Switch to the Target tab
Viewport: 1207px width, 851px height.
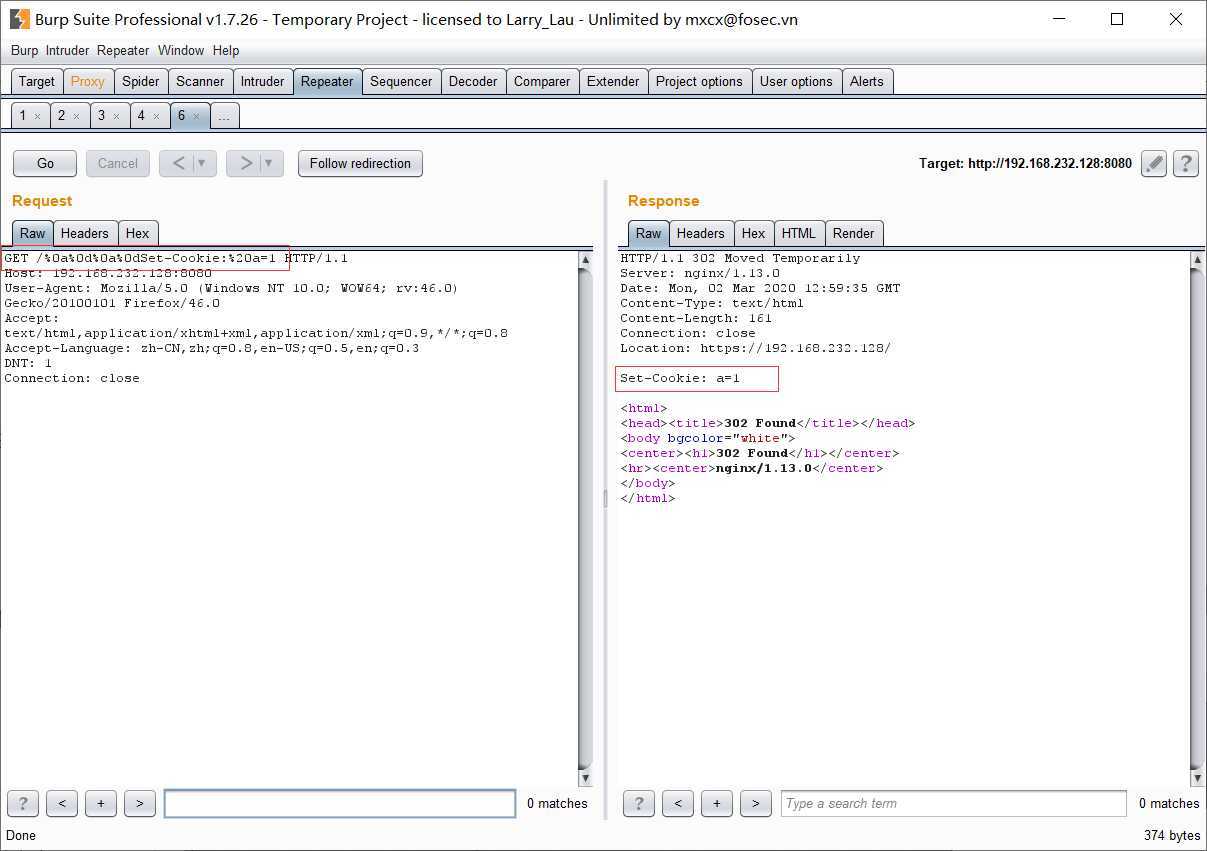click(x=37, y=82)
